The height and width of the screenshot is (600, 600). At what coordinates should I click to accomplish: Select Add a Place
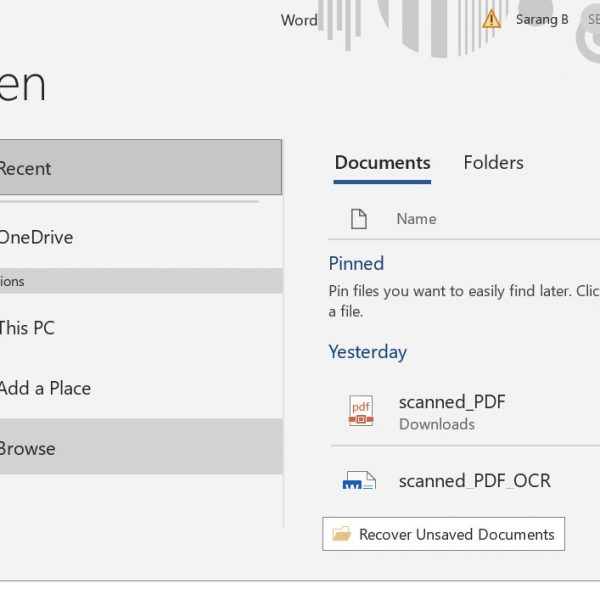point(141,388)
